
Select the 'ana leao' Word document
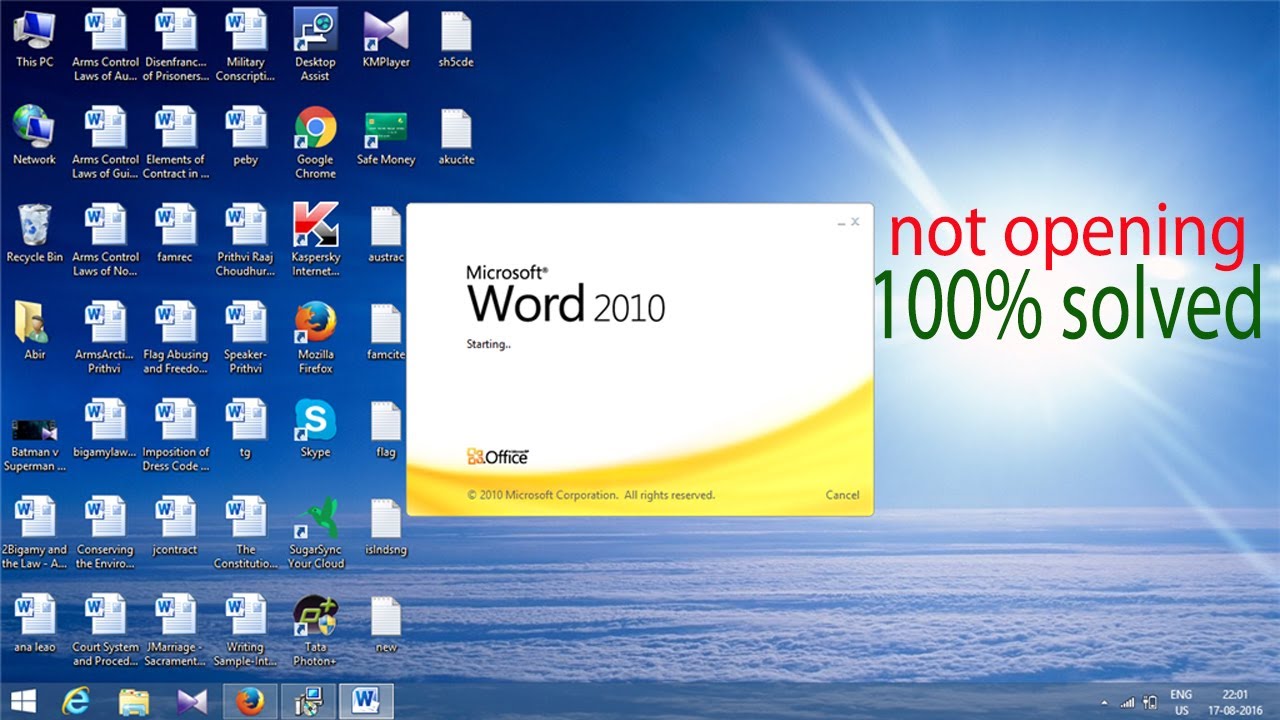(34, 624)
